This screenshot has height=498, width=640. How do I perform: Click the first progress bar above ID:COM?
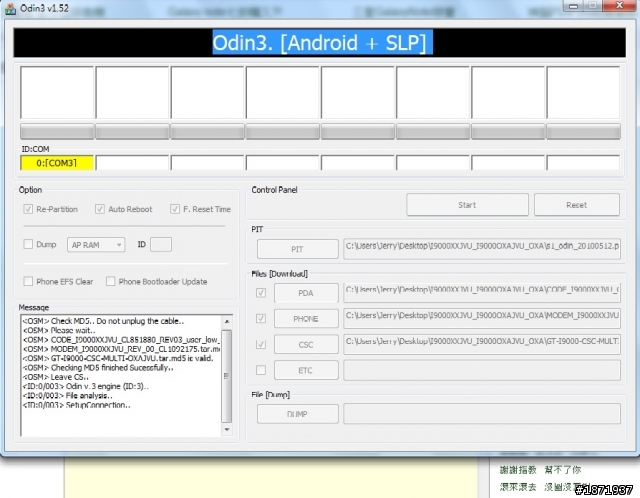pyautogui.click(x=57, y=132)
